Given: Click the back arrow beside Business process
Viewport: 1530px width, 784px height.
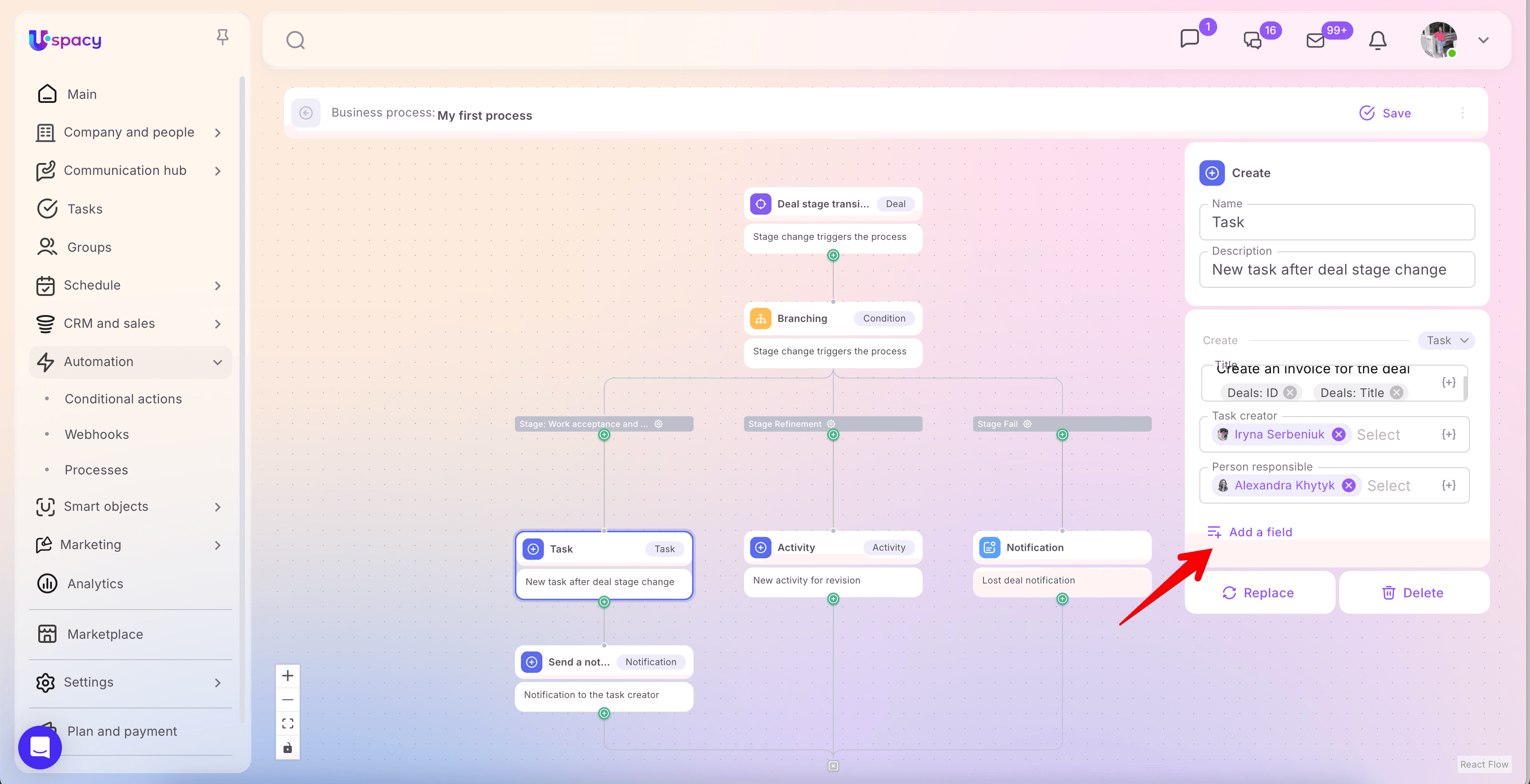Looking at the screenshot, I should pos(306,113).
